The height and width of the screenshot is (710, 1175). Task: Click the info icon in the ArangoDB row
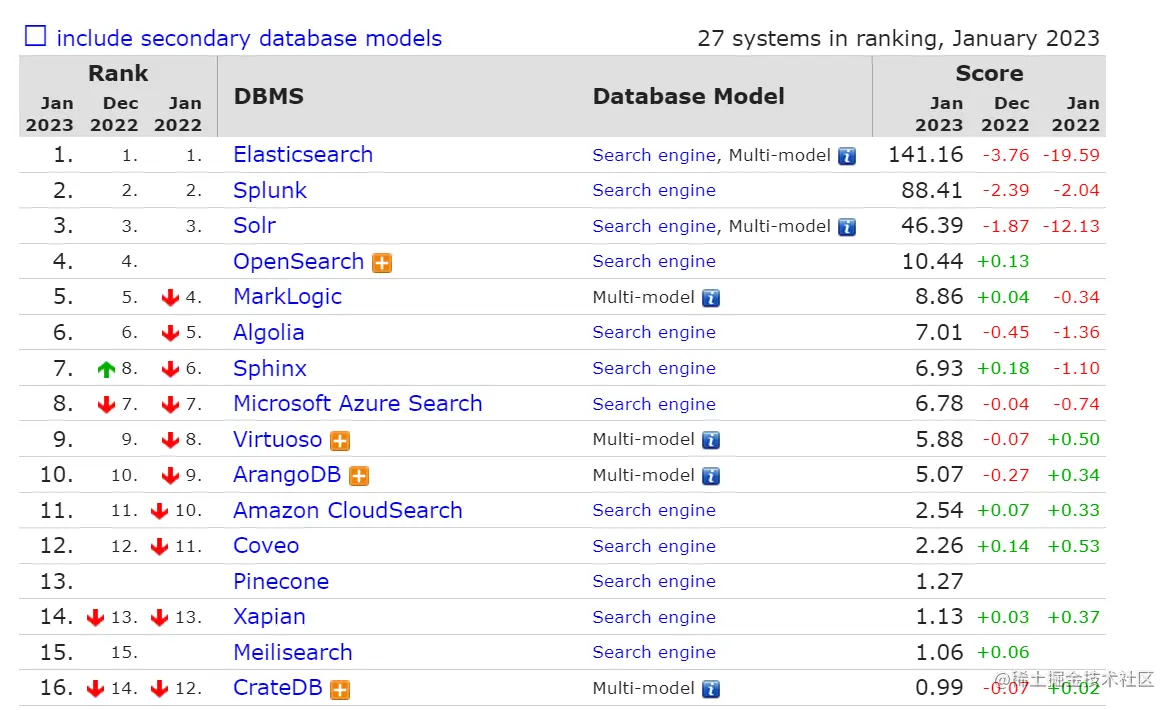(711, 476)
